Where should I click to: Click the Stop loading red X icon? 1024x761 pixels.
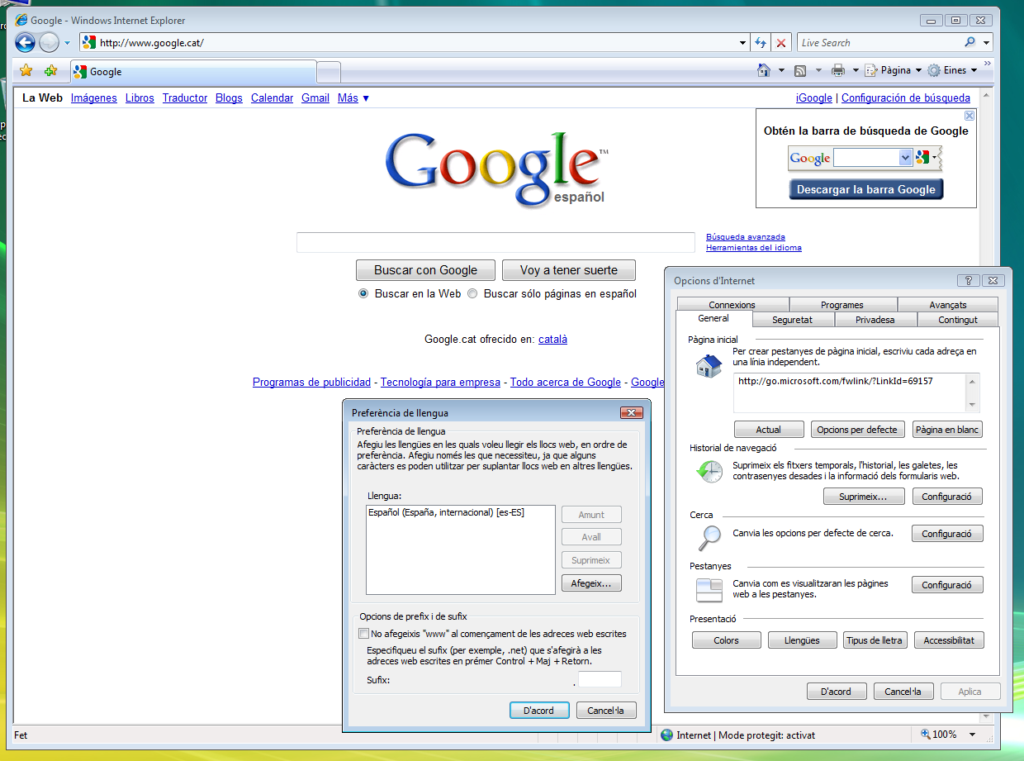(x=781, y=43)
